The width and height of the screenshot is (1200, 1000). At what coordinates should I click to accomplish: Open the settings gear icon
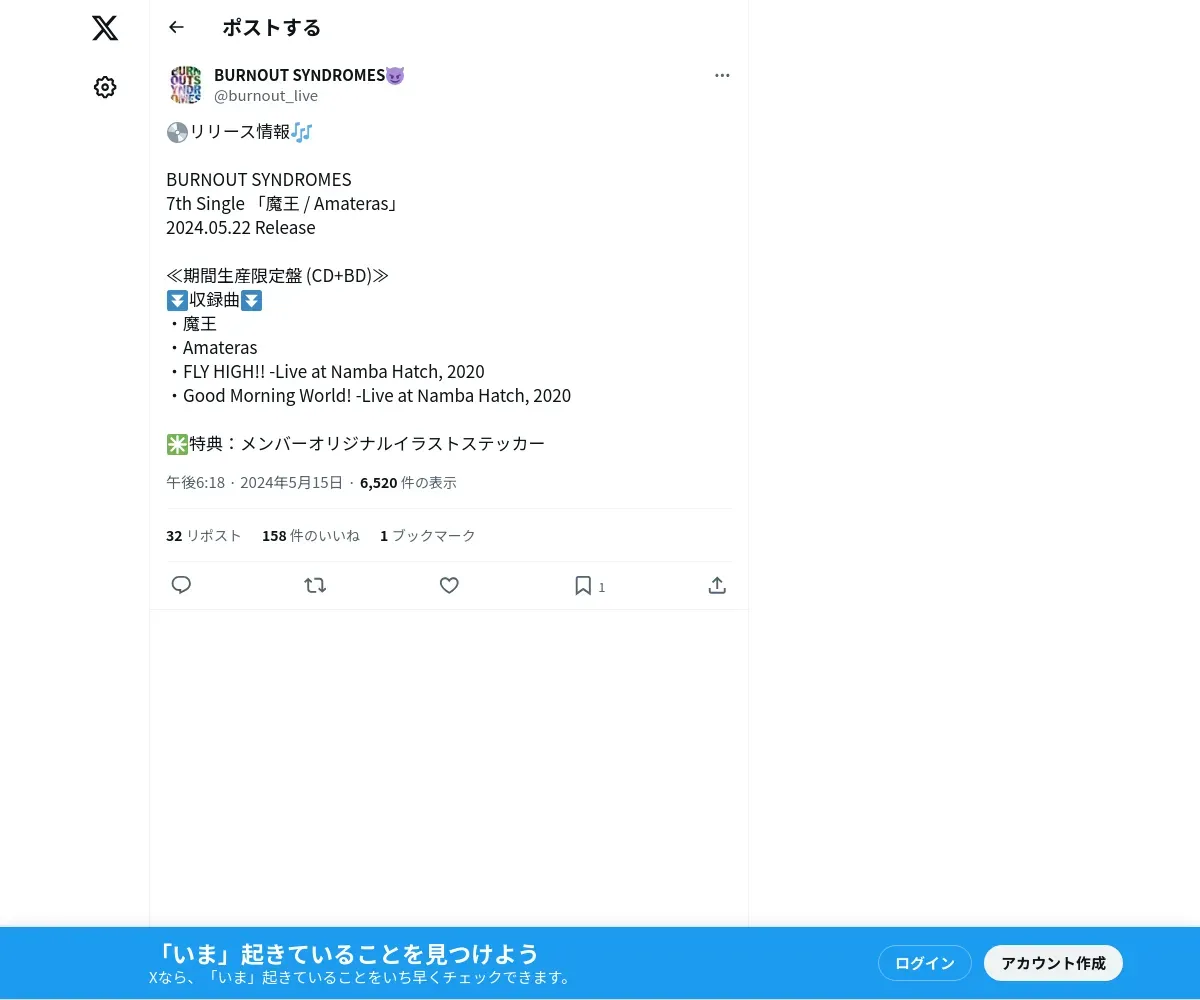(105, 87)
